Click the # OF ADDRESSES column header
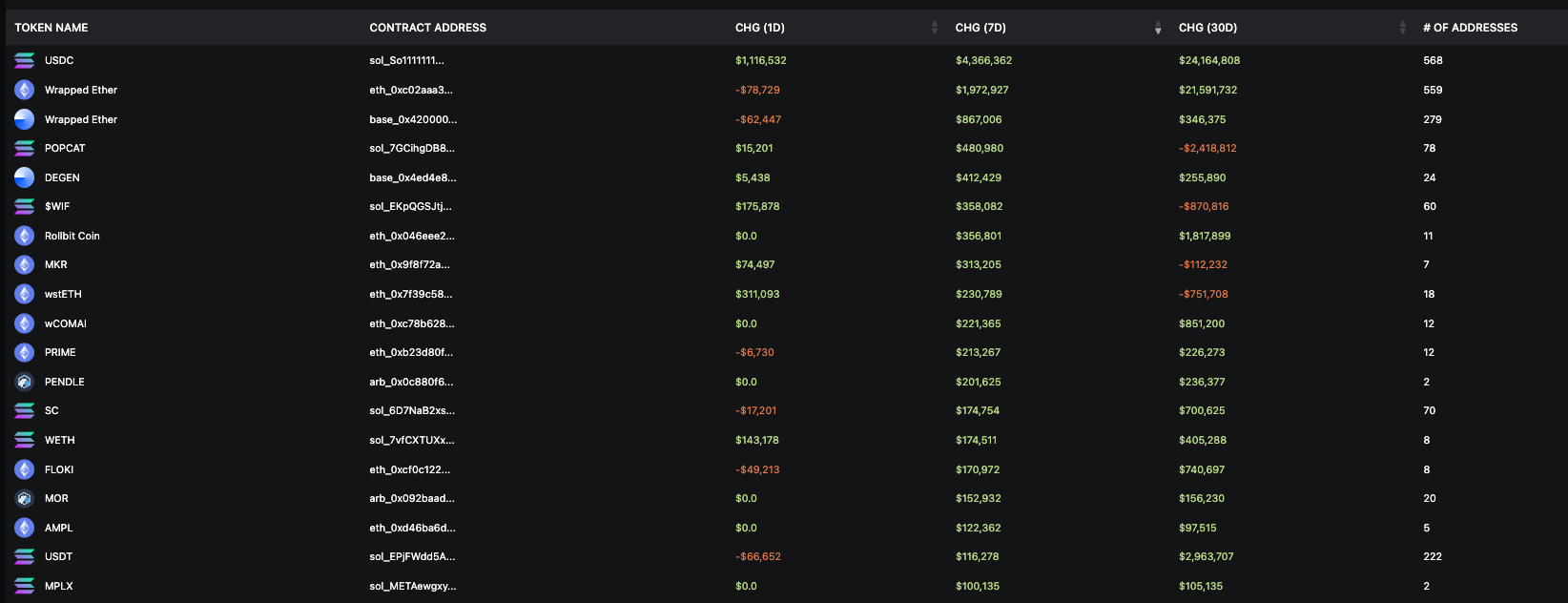Image resolution: width=1568 pixels, height=603 pixels. (1470, 28)
